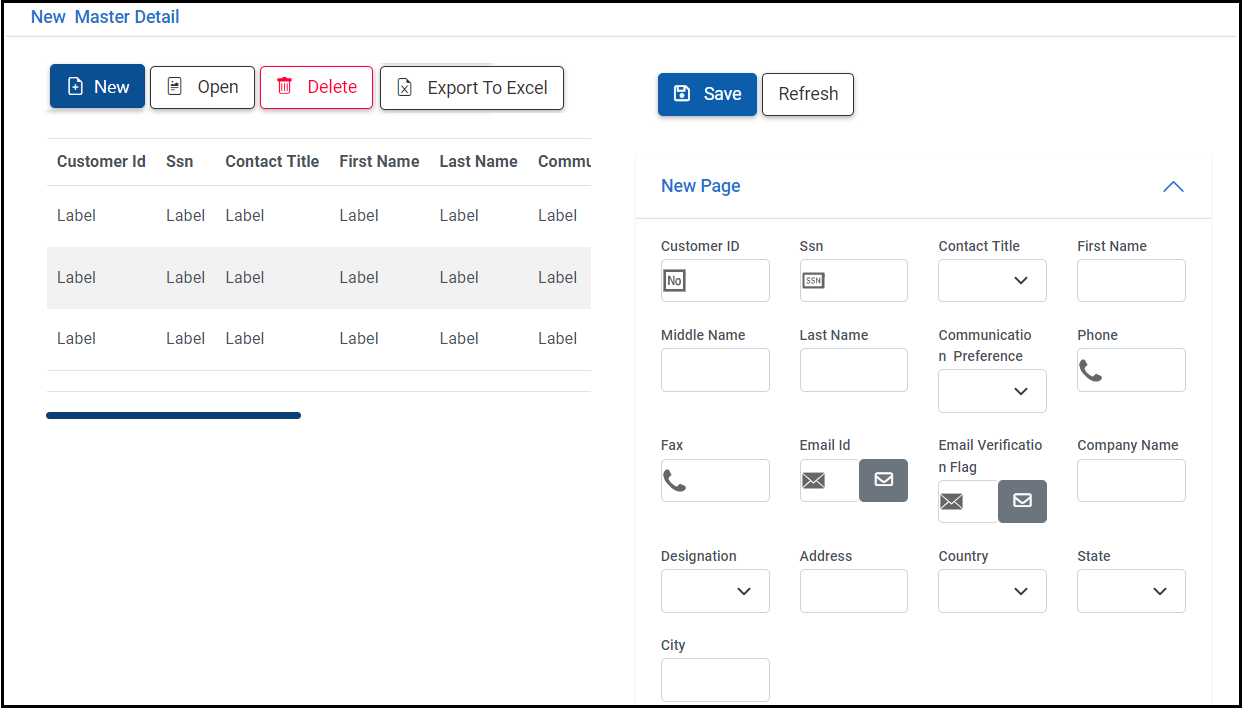Click the gray mail button beside Email Id

pos(884,480)
